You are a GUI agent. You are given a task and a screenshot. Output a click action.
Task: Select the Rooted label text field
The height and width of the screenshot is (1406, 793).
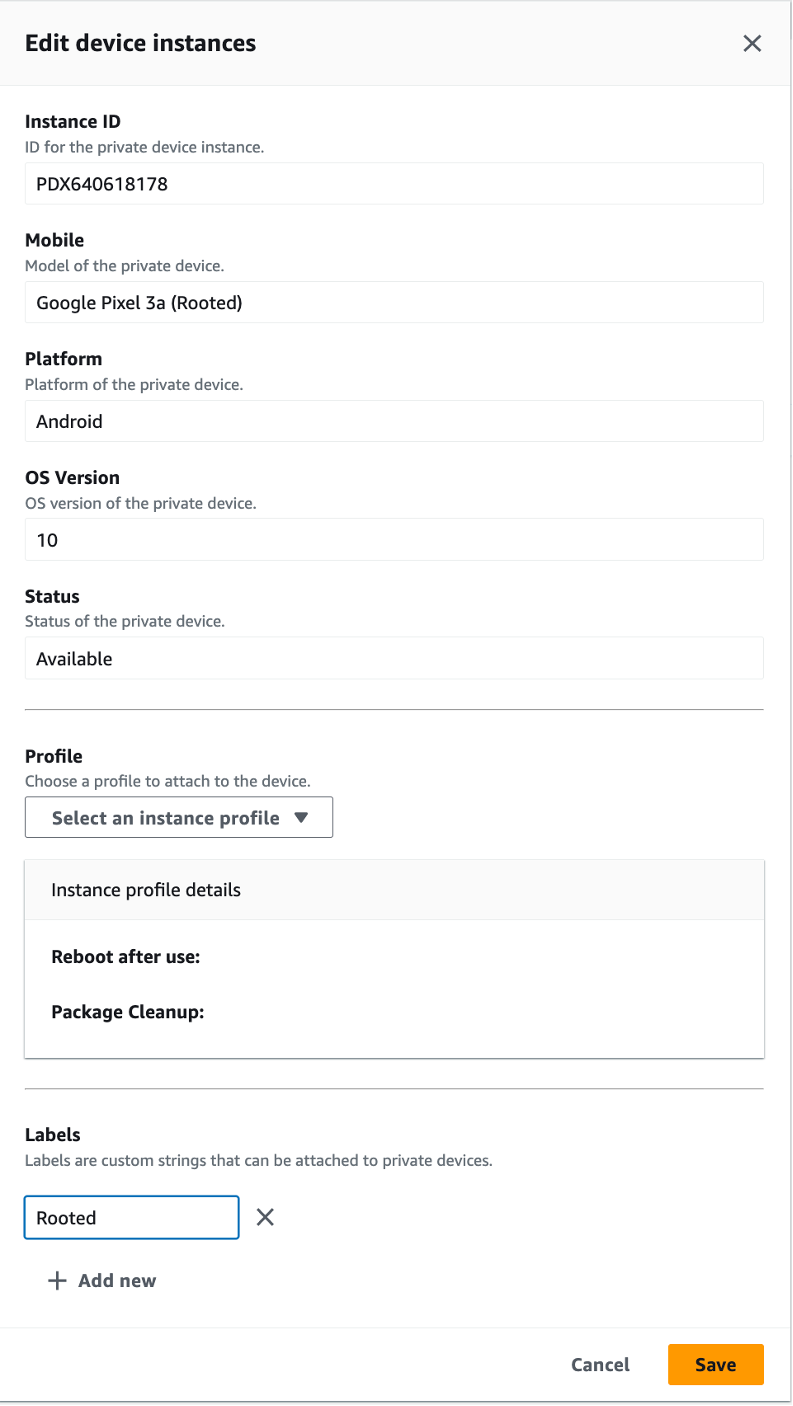(130, 1217)
